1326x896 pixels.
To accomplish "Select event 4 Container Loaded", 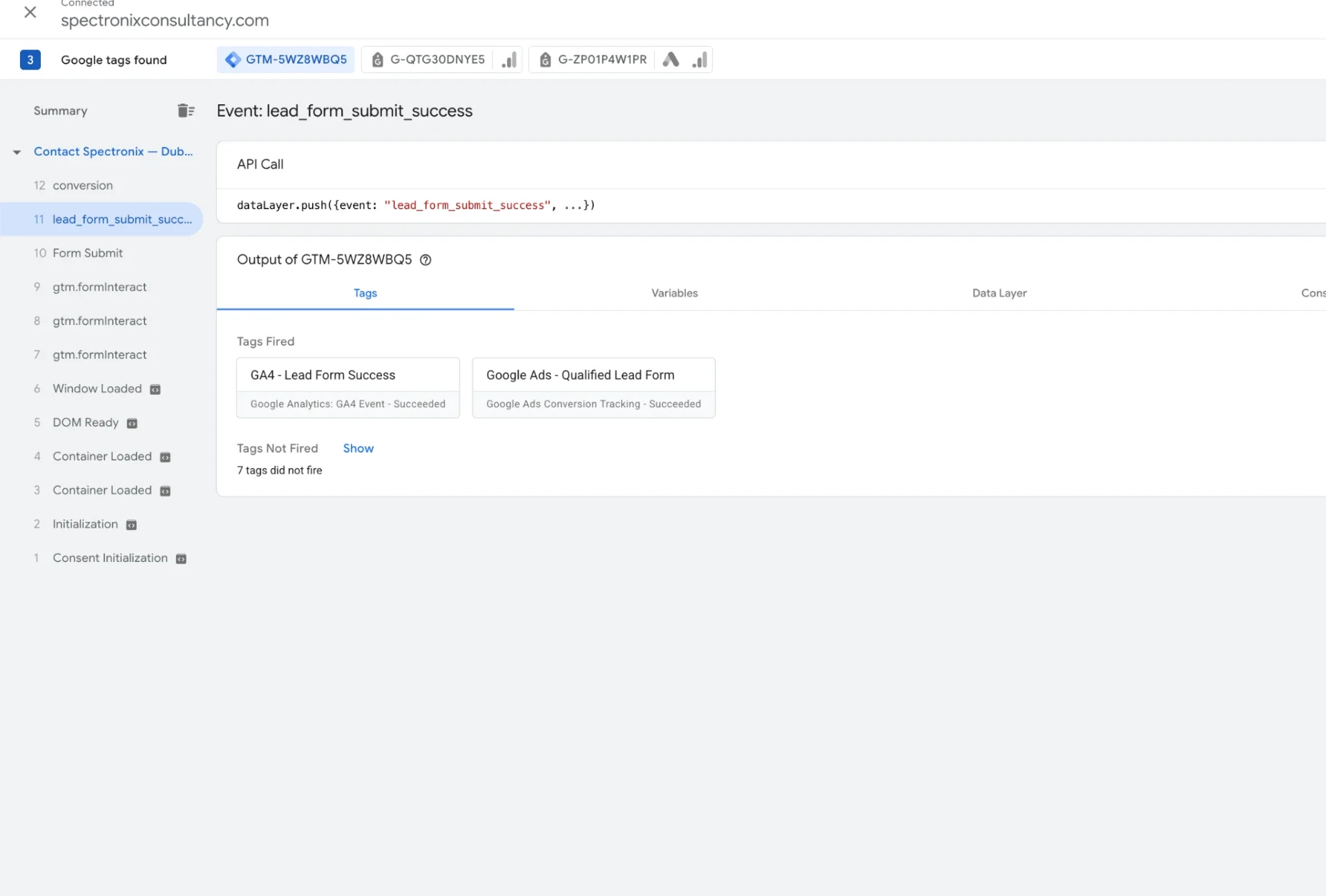I will (x=102, y=456).
